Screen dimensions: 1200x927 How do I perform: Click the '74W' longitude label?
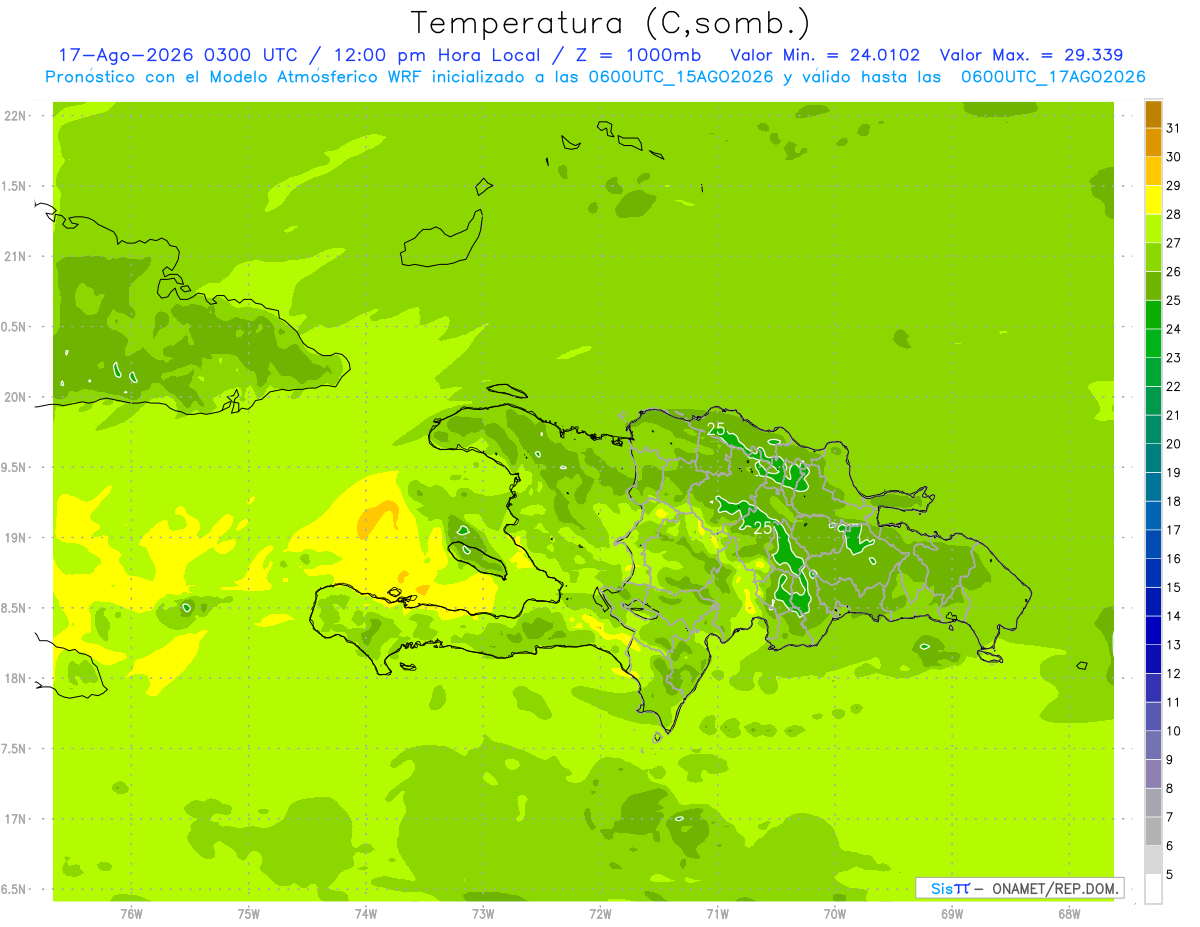(366, 914)
